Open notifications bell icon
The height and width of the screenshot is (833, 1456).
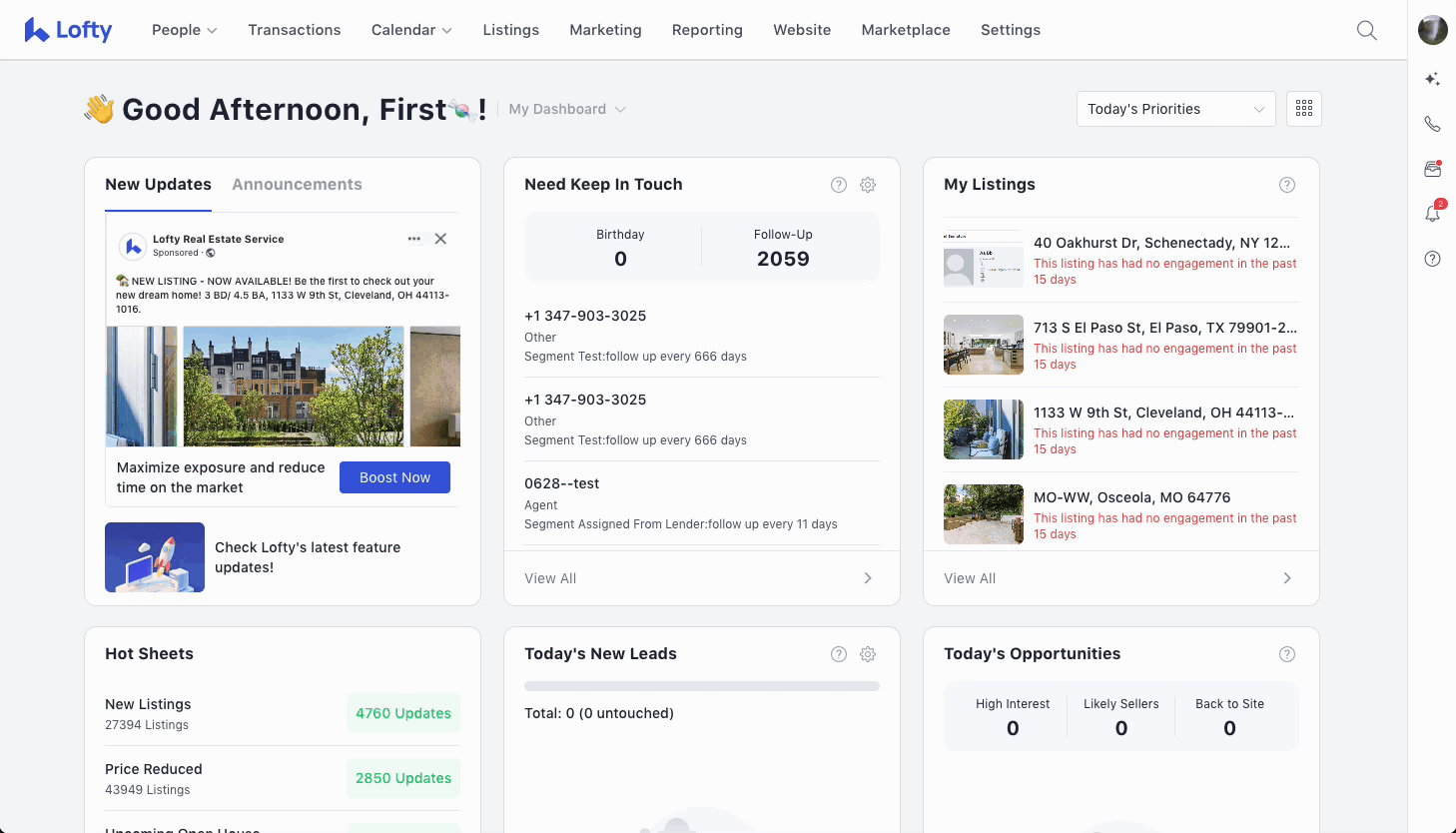coord(1432,214)
